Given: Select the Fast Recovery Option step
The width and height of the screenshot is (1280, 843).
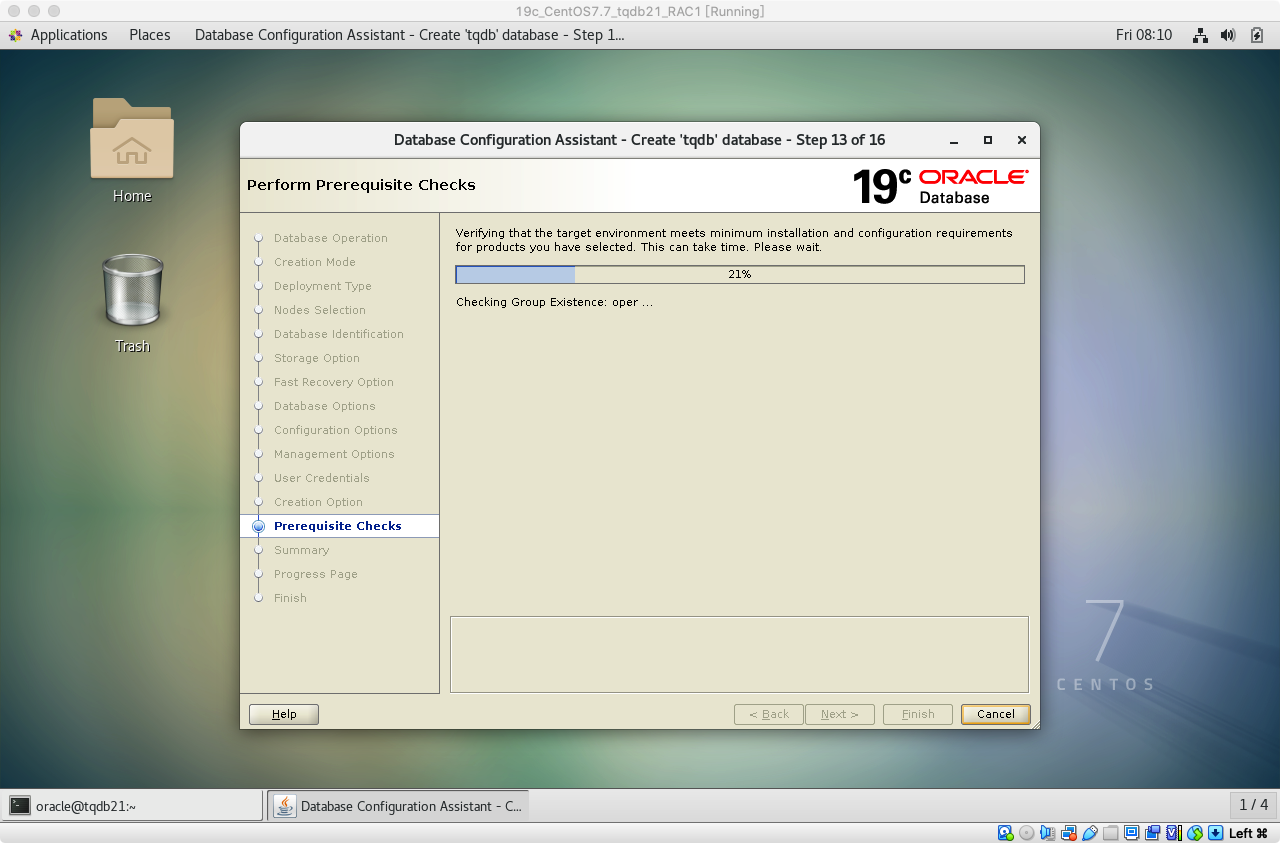Looking at the screenshot, I should 334,382.
